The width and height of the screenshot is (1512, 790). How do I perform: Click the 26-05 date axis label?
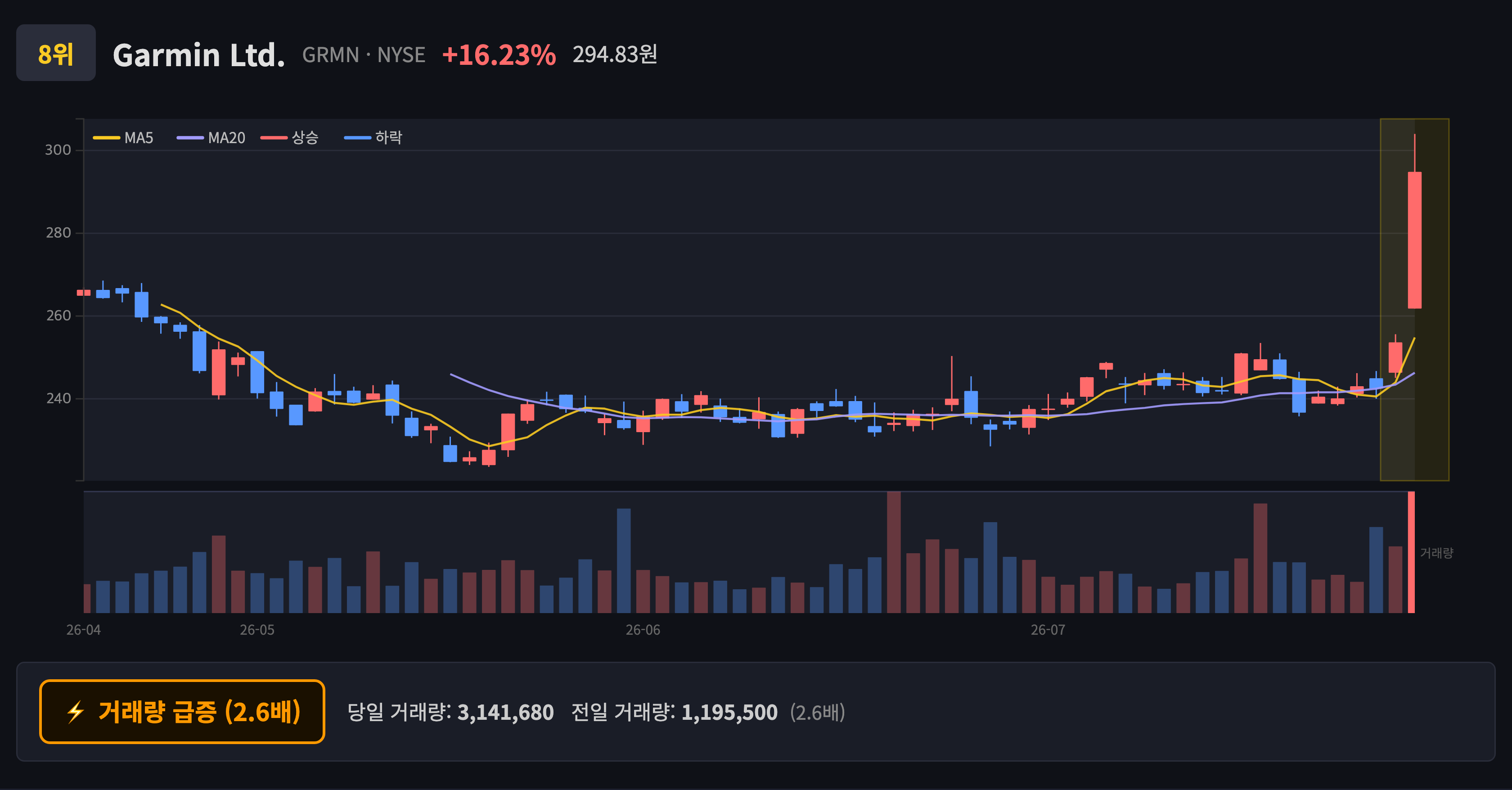pyautogui.click(x=257, y=630)
